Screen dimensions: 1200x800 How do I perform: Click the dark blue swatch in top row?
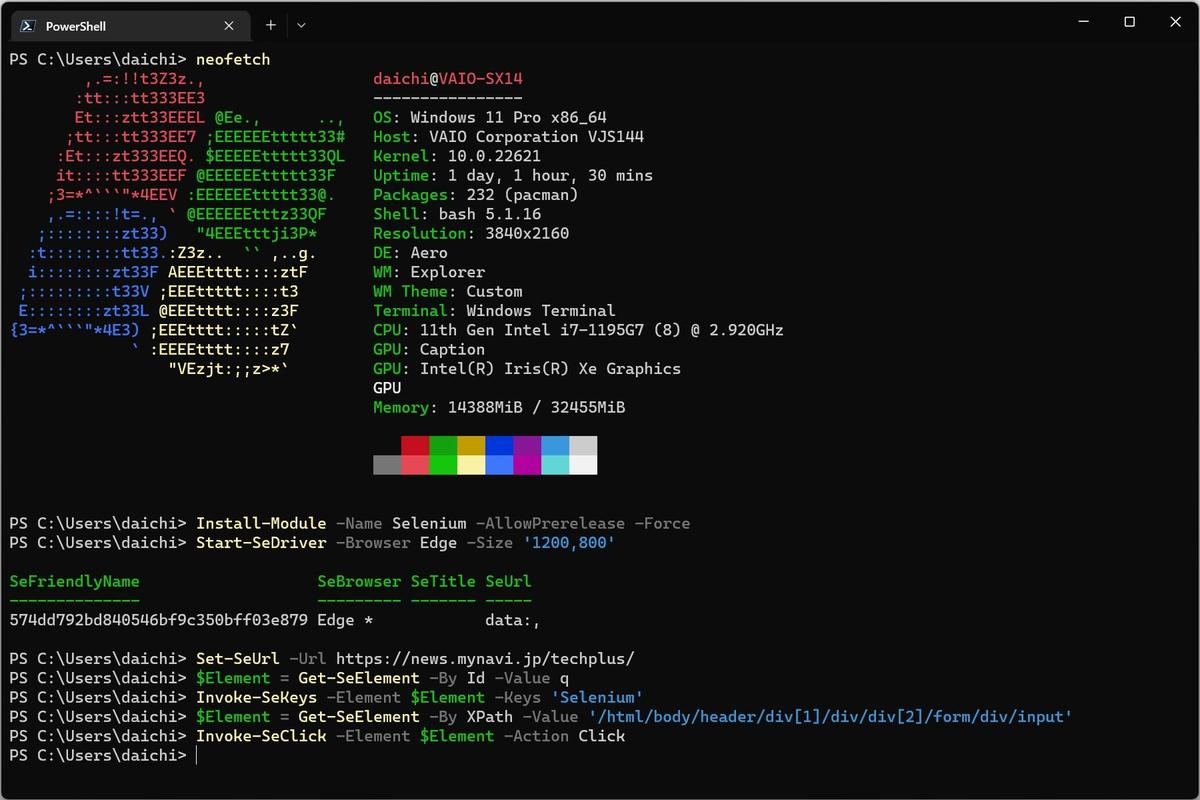tap(499, 445)
